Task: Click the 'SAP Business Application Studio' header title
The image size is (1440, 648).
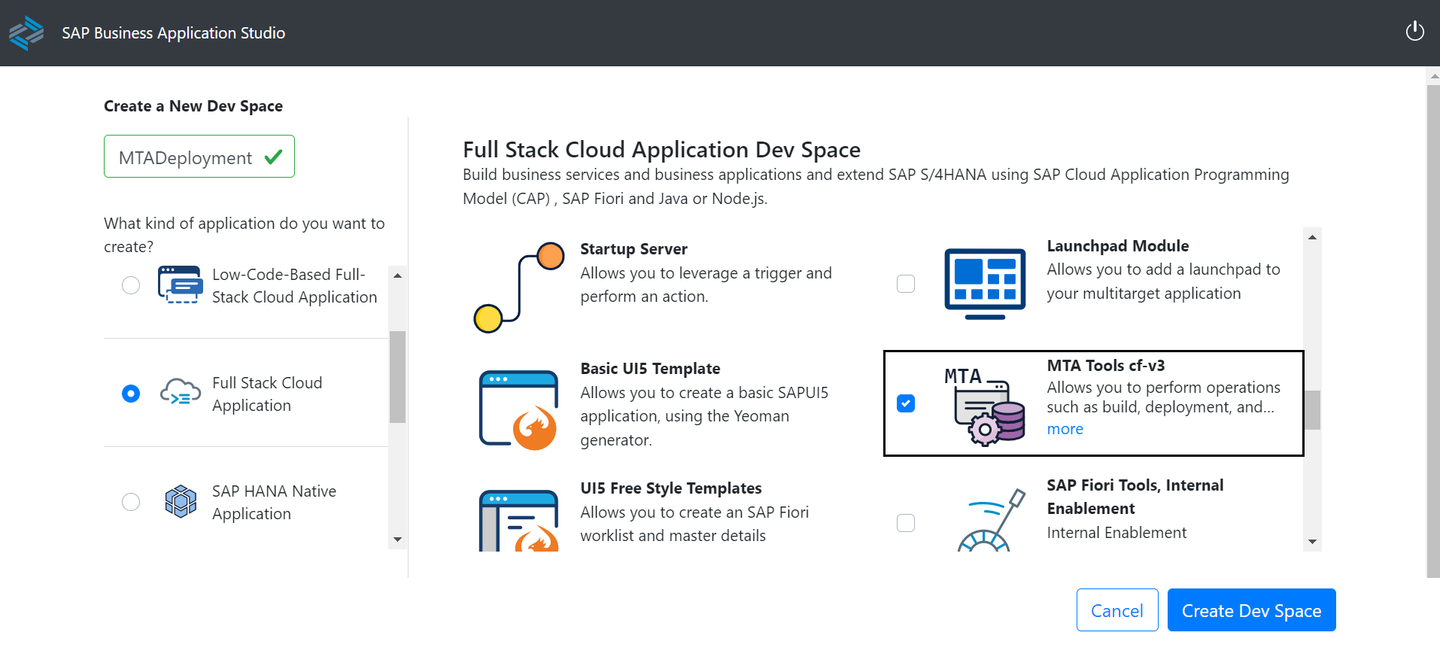Action: point(174,33)
